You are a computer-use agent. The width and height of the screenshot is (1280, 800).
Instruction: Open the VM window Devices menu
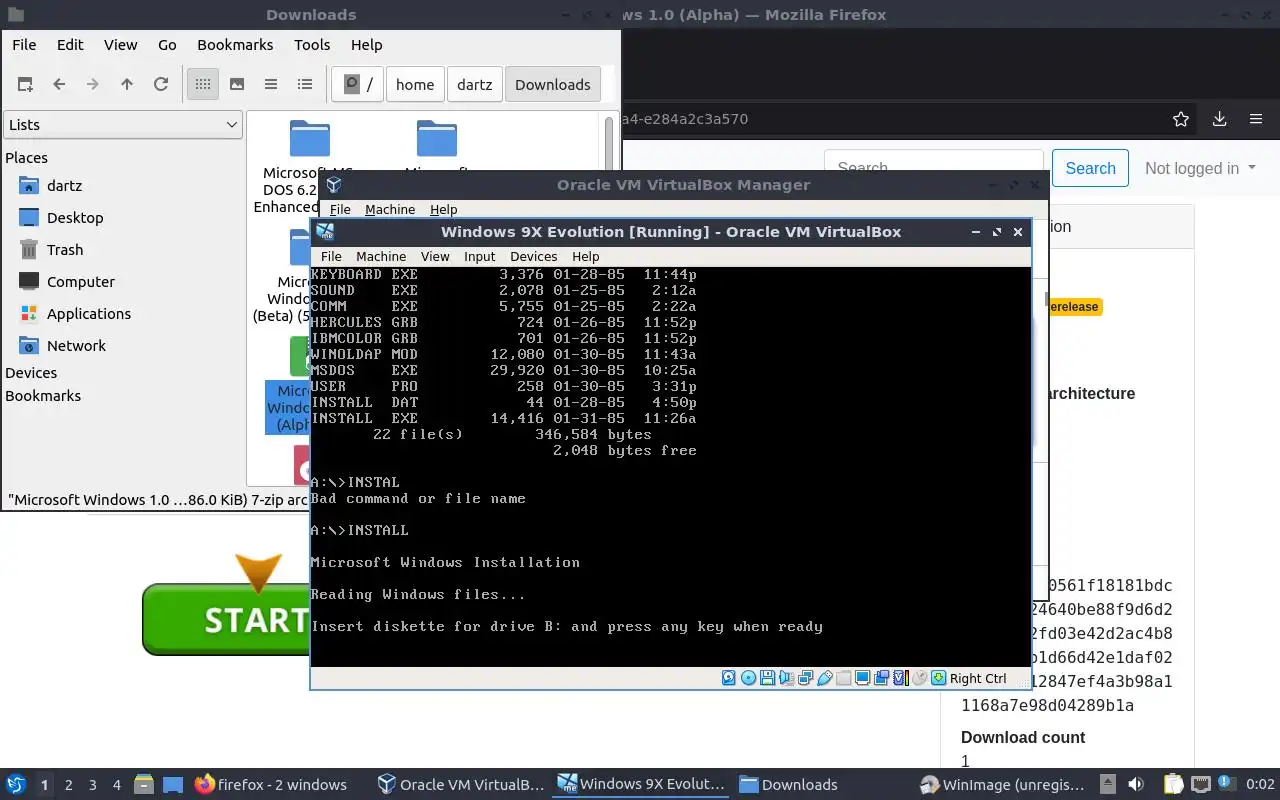tap(533, 256)
